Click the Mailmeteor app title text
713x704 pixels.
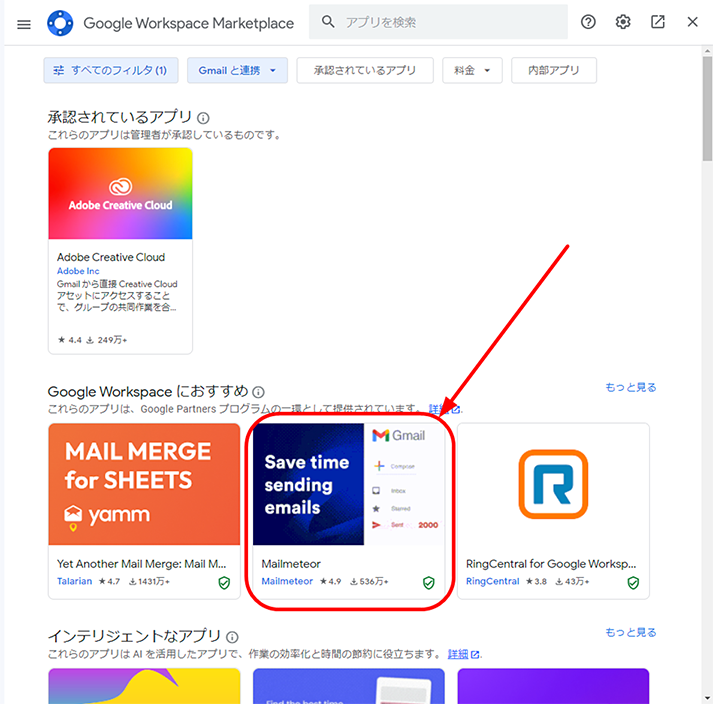(x=291, y=564)
